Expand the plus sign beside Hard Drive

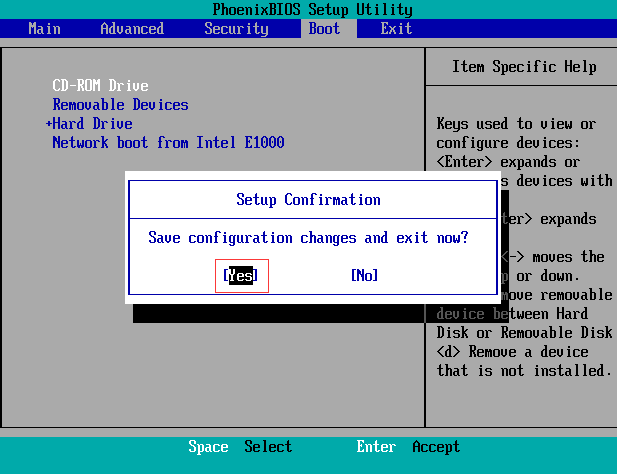(x=48, y=124)
